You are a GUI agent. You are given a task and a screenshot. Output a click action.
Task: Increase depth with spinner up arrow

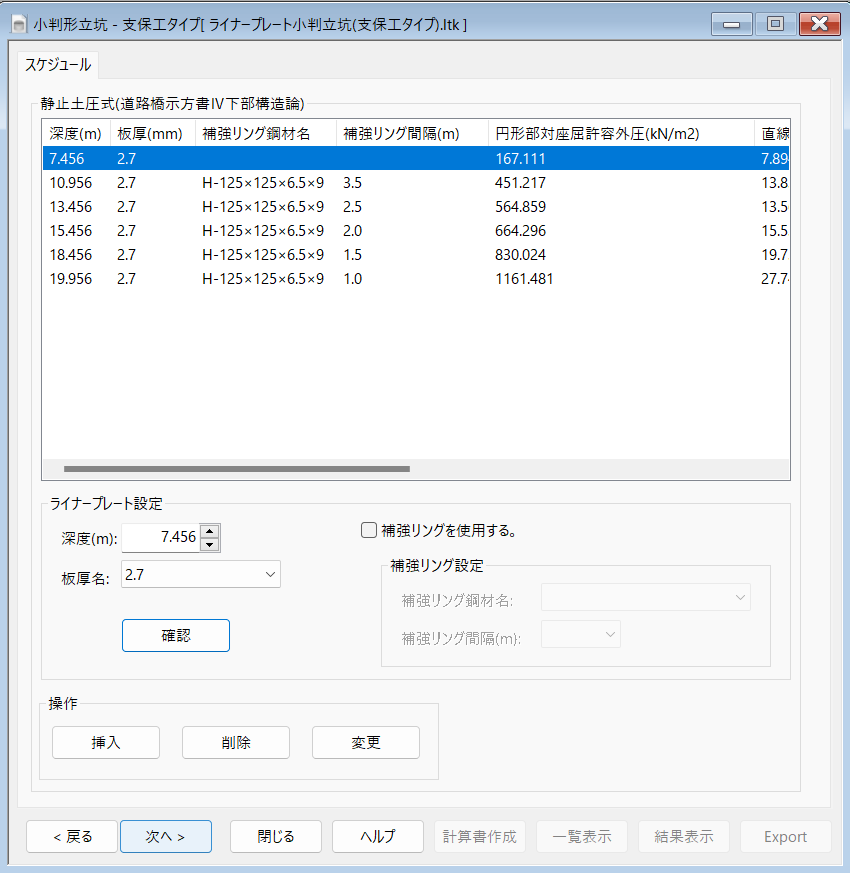(x=209, y=532)
